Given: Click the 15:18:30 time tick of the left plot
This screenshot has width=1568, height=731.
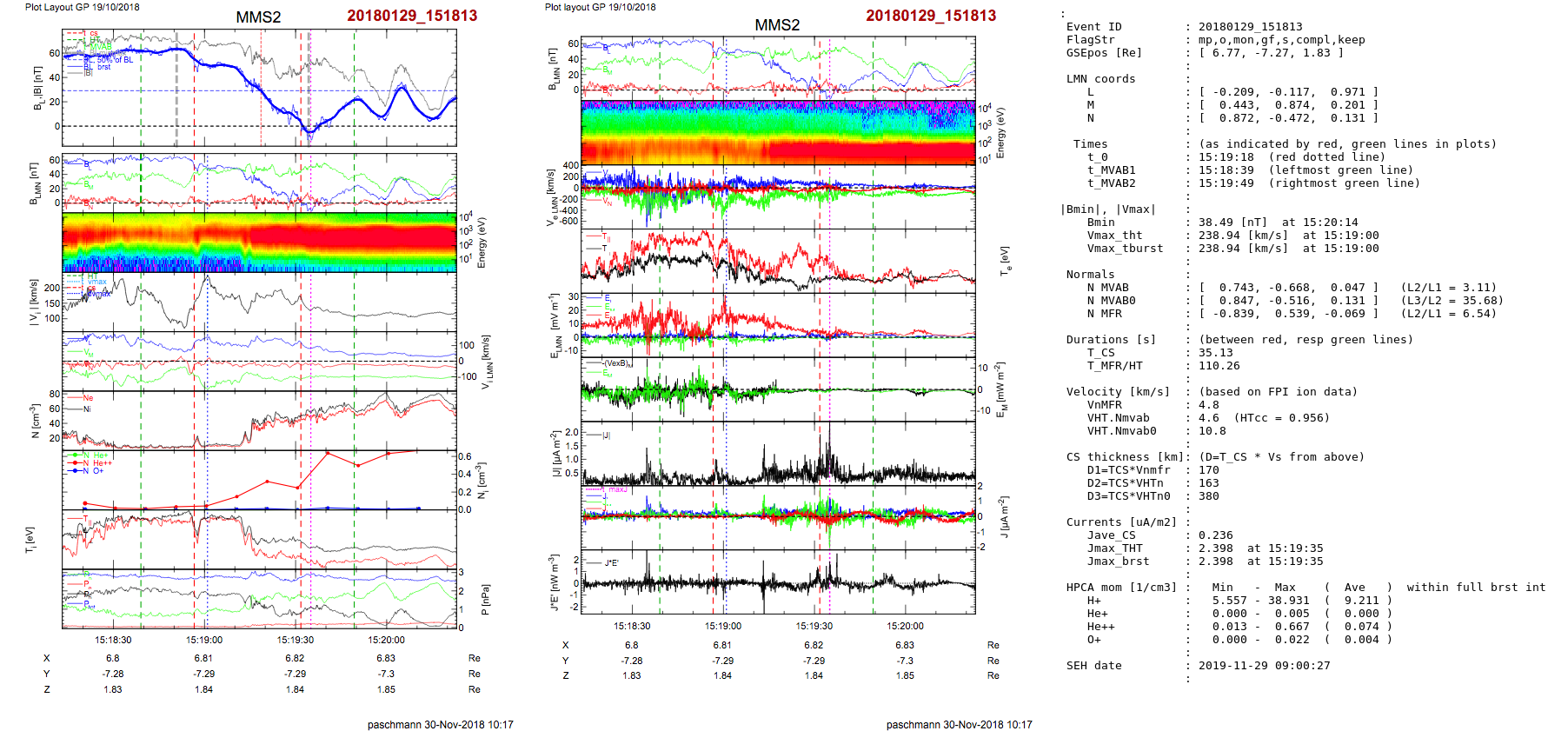Looking at the screenshot, I should click(x=113, y=640).
